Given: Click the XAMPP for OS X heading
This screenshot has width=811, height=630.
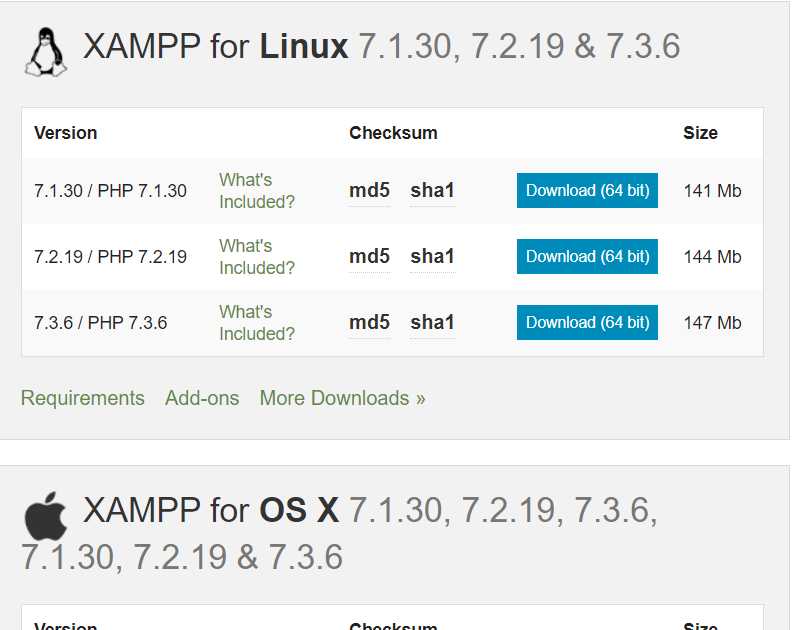Looking at the screenshot, I should (339, 533).
